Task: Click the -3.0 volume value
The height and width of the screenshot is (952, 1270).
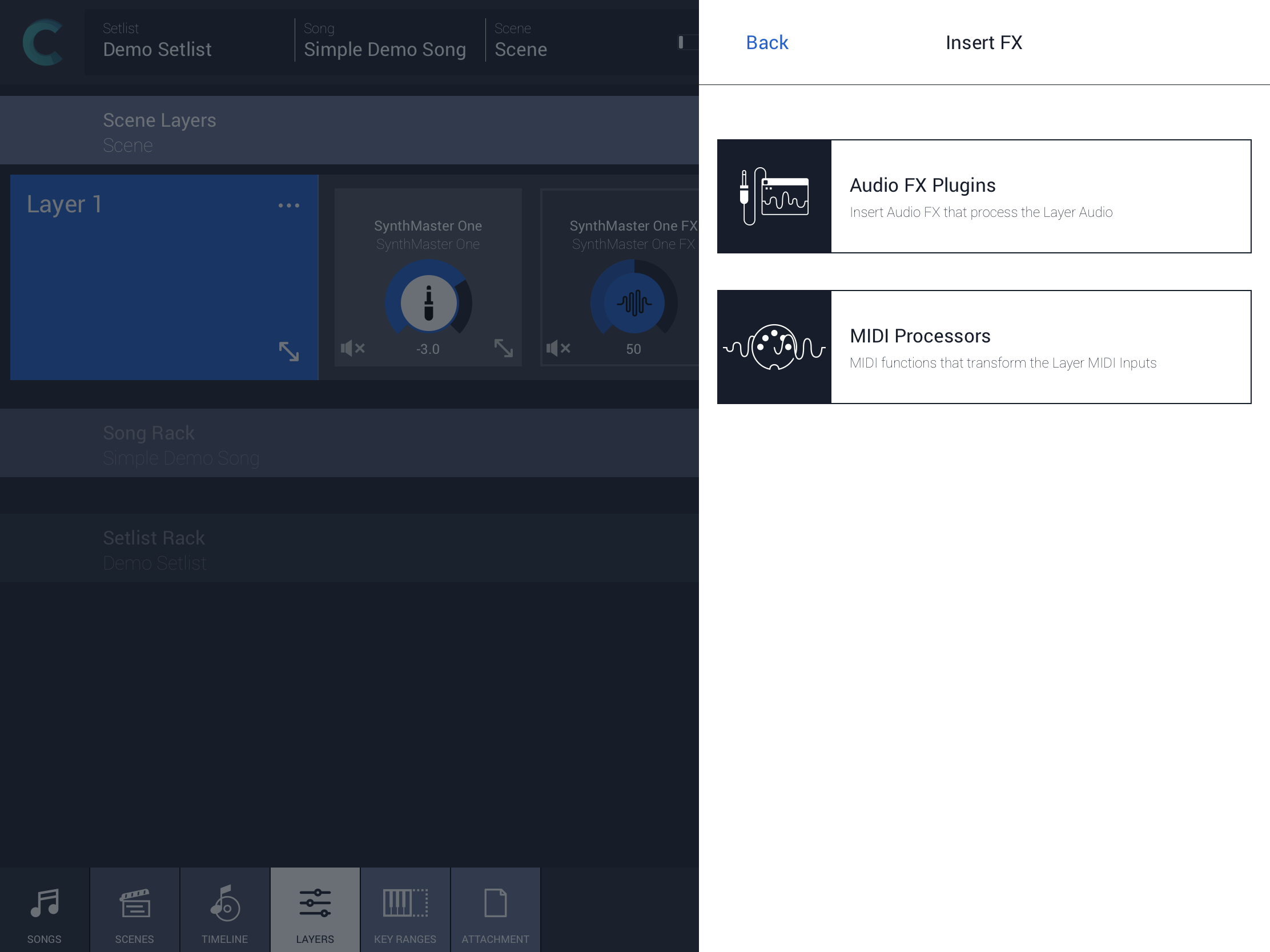Action: pos(428,349)
